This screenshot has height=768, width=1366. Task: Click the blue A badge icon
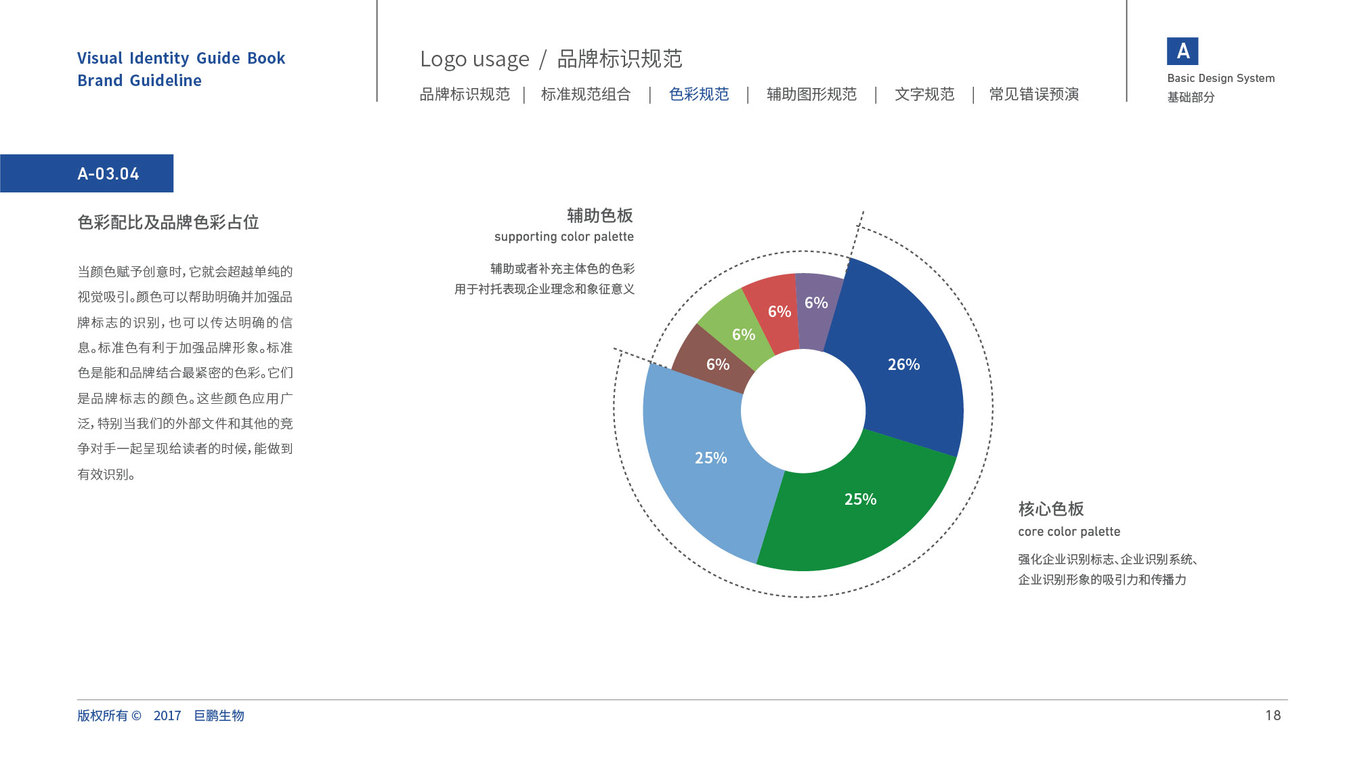coord(1182,51)
